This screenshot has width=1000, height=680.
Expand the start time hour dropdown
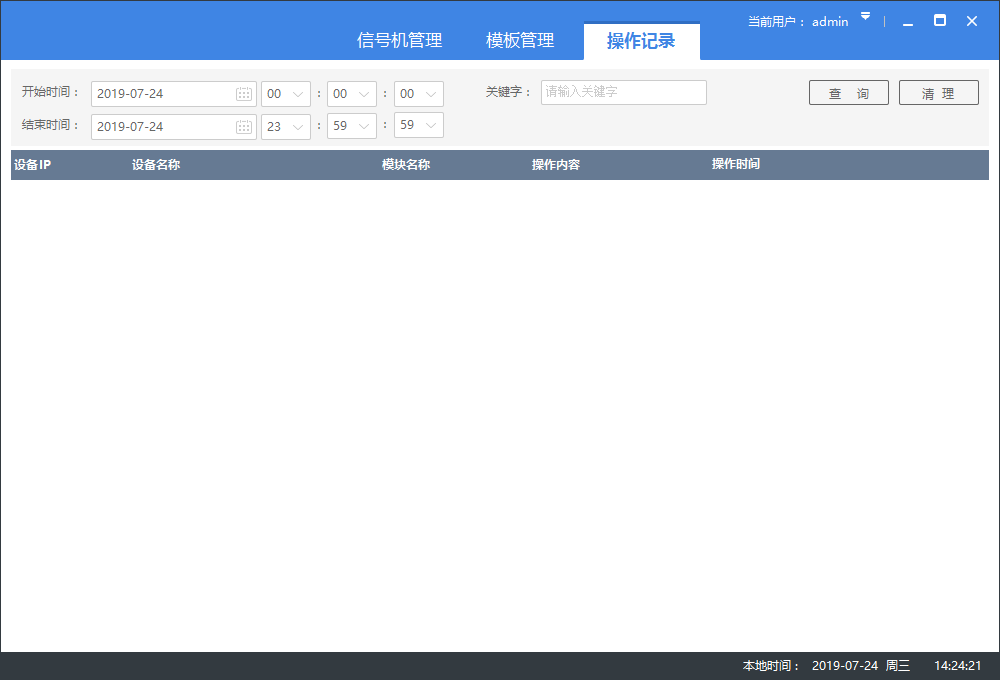(297, 94)
